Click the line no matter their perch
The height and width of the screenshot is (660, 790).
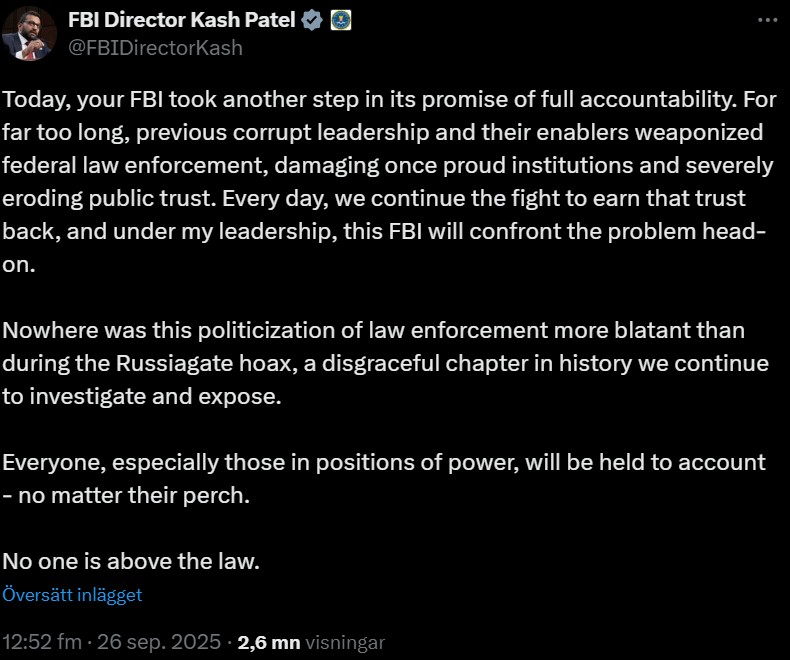point(126,496)
